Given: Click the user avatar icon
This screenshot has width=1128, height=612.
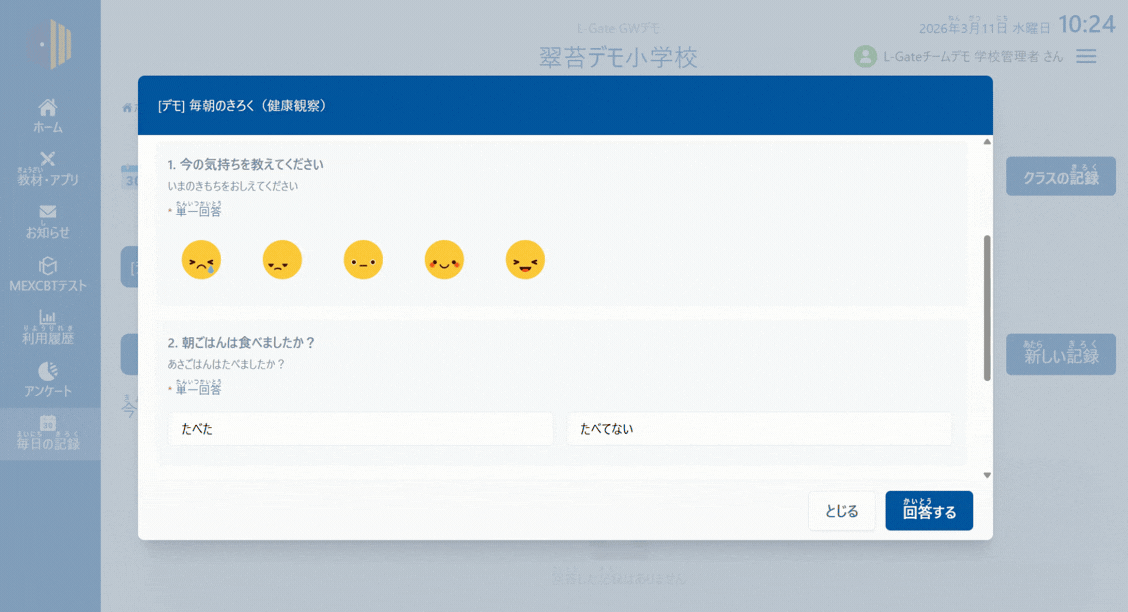Looking at the screenshot, I should point(865,57).
